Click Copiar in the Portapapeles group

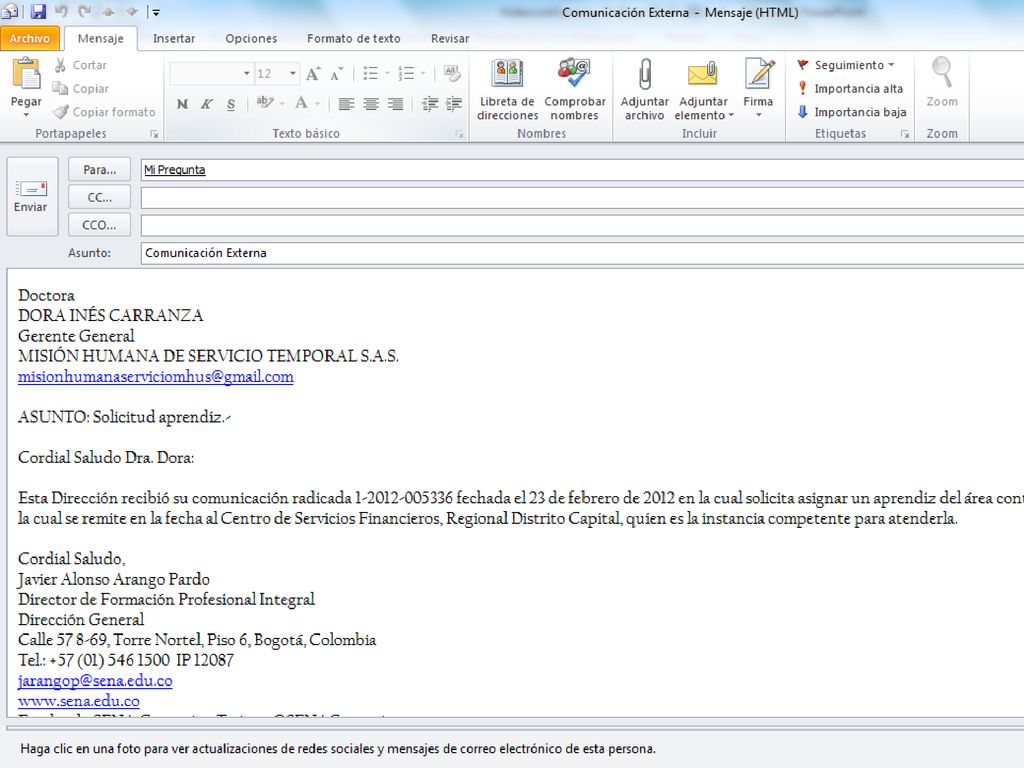(x=80, y=89)
